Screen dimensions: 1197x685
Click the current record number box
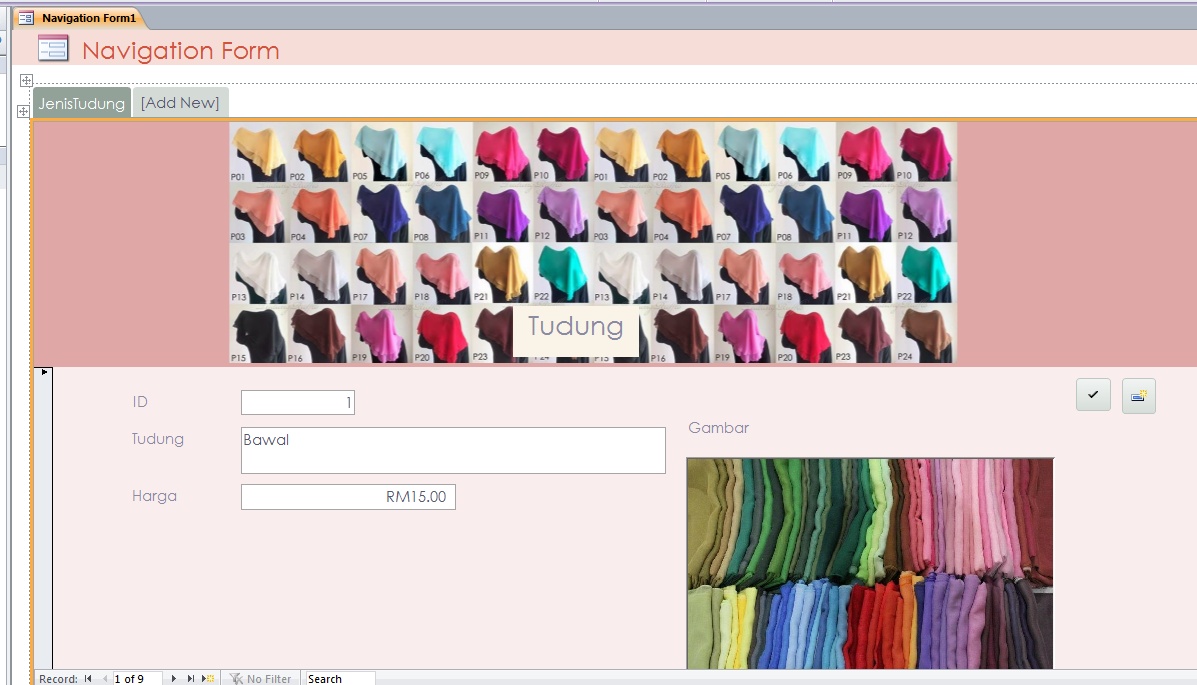(x=137, y=678)
